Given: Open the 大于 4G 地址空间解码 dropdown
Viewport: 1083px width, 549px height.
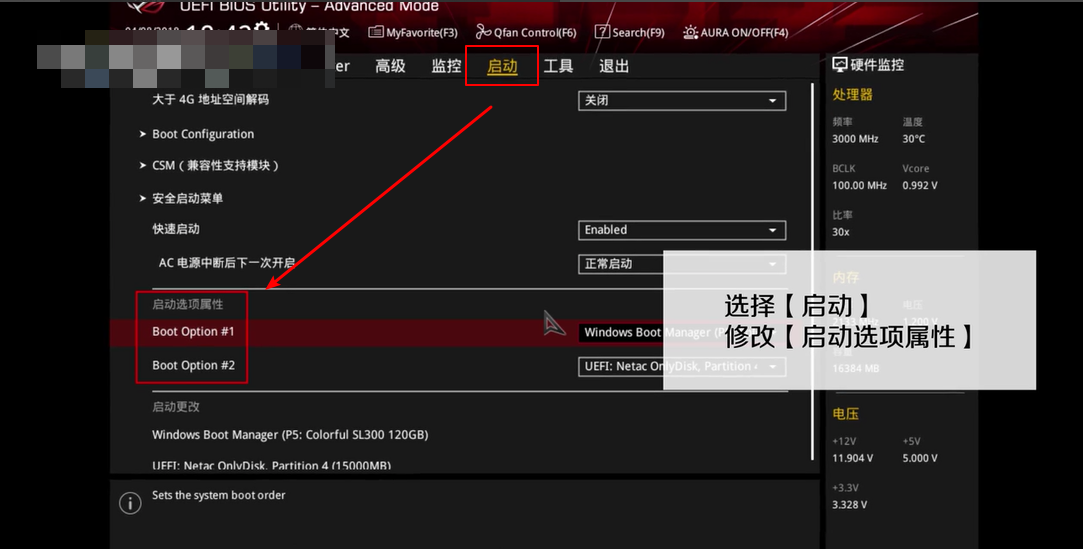Looking at the screenshot, I should pyautogui.click(x=681, y=100).
